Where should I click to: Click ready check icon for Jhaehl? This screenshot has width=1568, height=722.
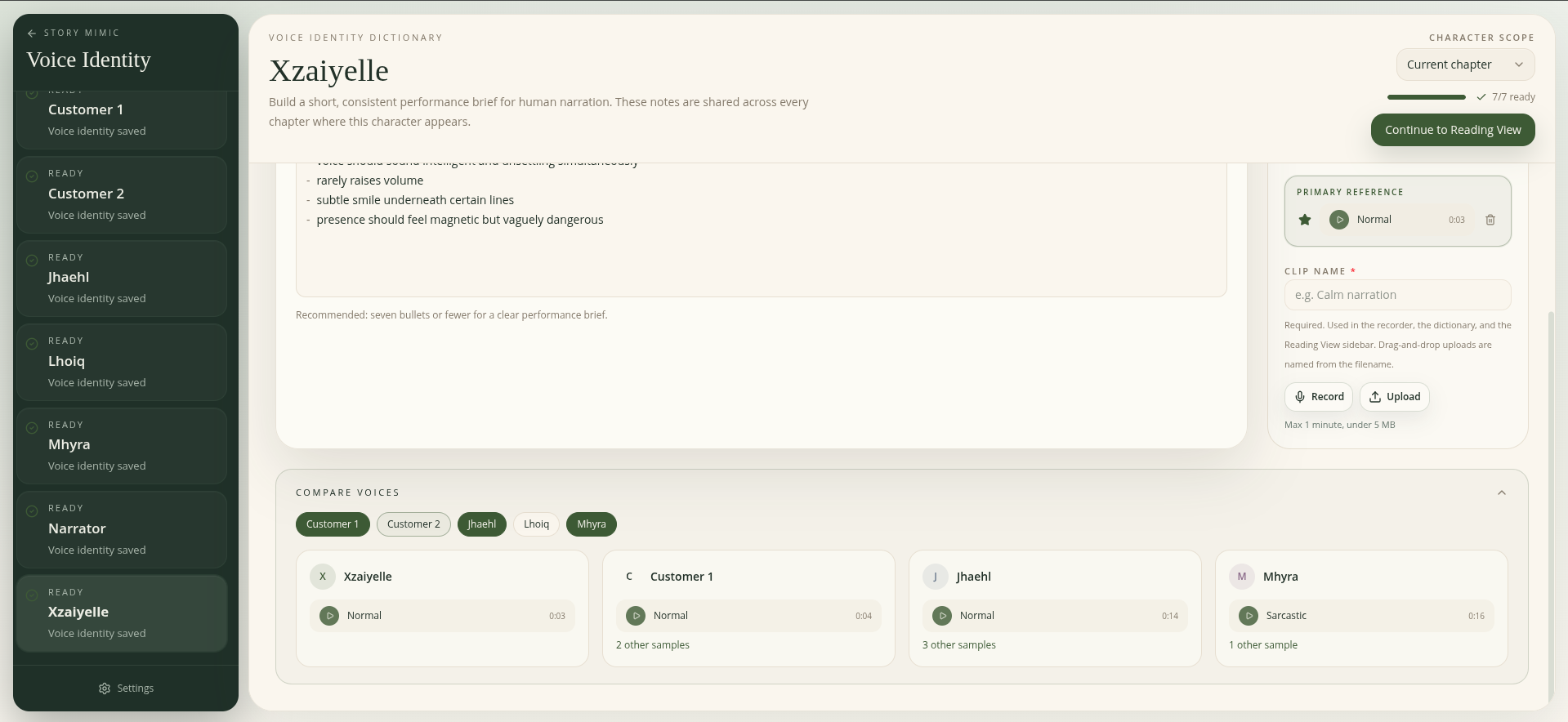tap(32, 261)
